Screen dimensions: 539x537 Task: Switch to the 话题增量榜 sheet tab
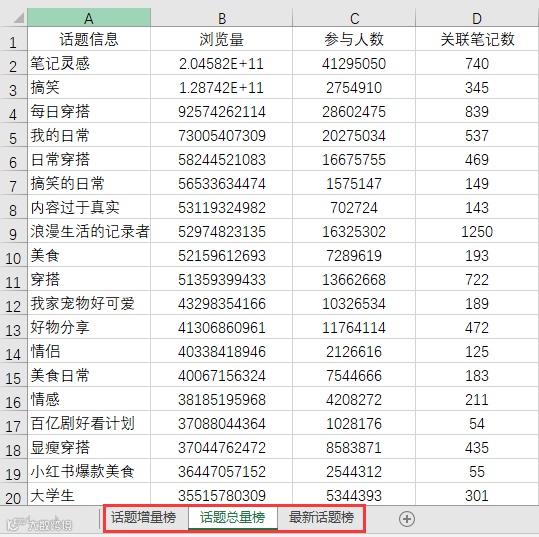[143, 517]
